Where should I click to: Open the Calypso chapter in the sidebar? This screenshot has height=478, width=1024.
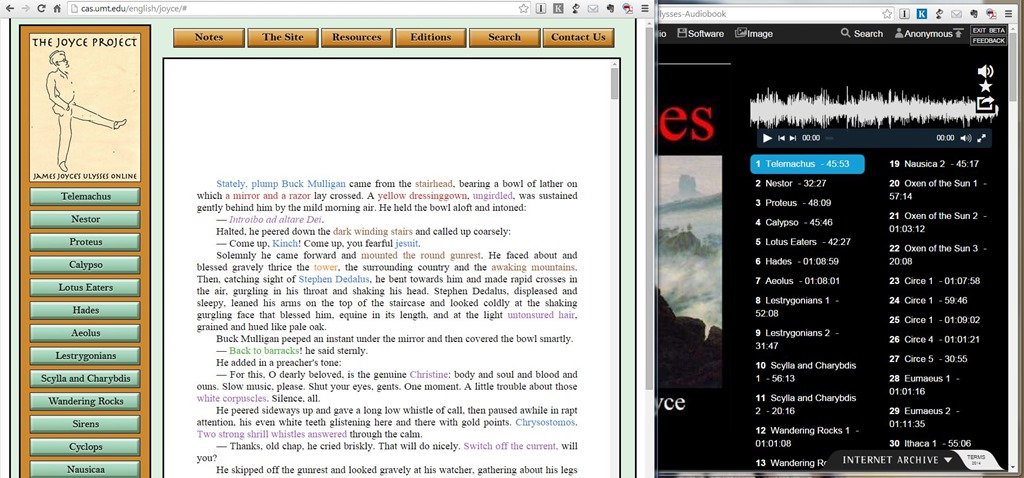coord(85,265)
